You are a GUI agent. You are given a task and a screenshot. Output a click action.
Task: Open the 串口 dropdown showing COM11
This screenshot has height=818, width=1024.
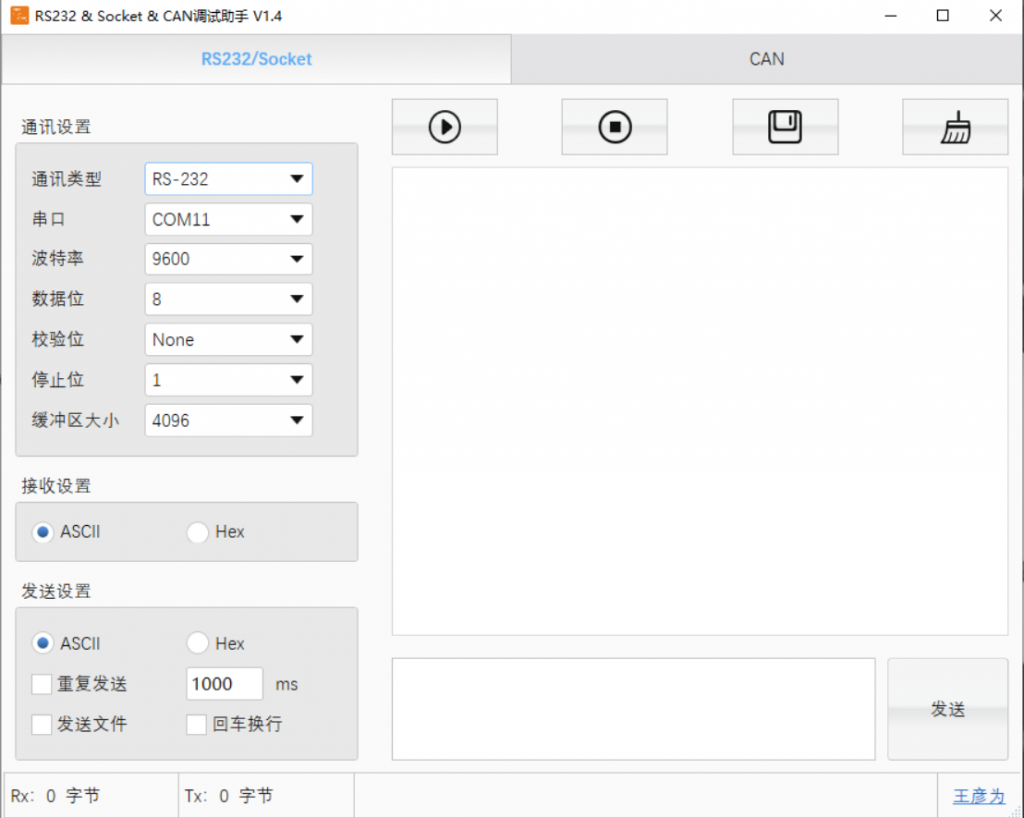pyautogui.click(x=229, y=219)
